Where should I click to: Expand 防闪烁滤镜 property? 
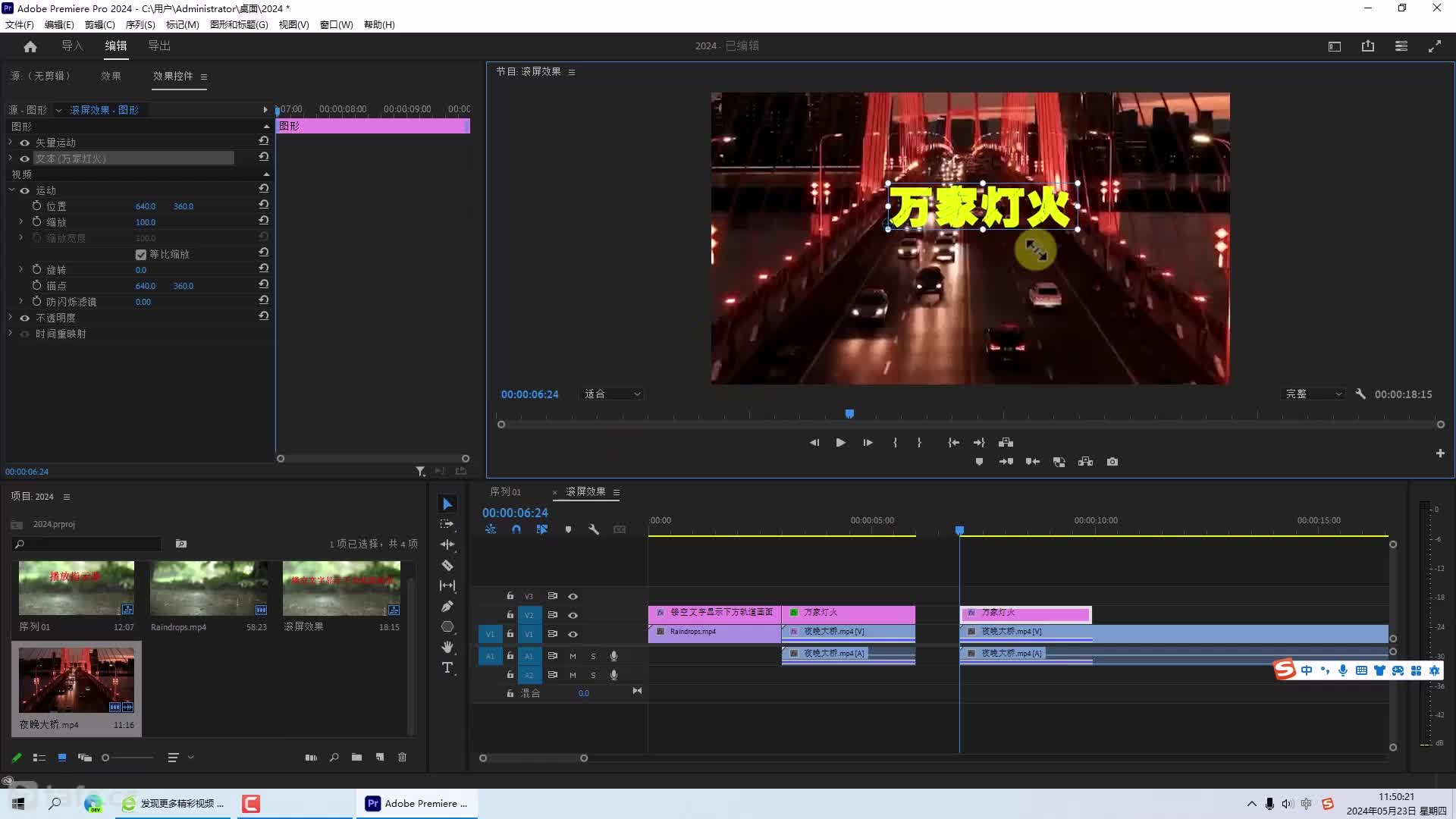pyautogui.click(x=21, y=302)
